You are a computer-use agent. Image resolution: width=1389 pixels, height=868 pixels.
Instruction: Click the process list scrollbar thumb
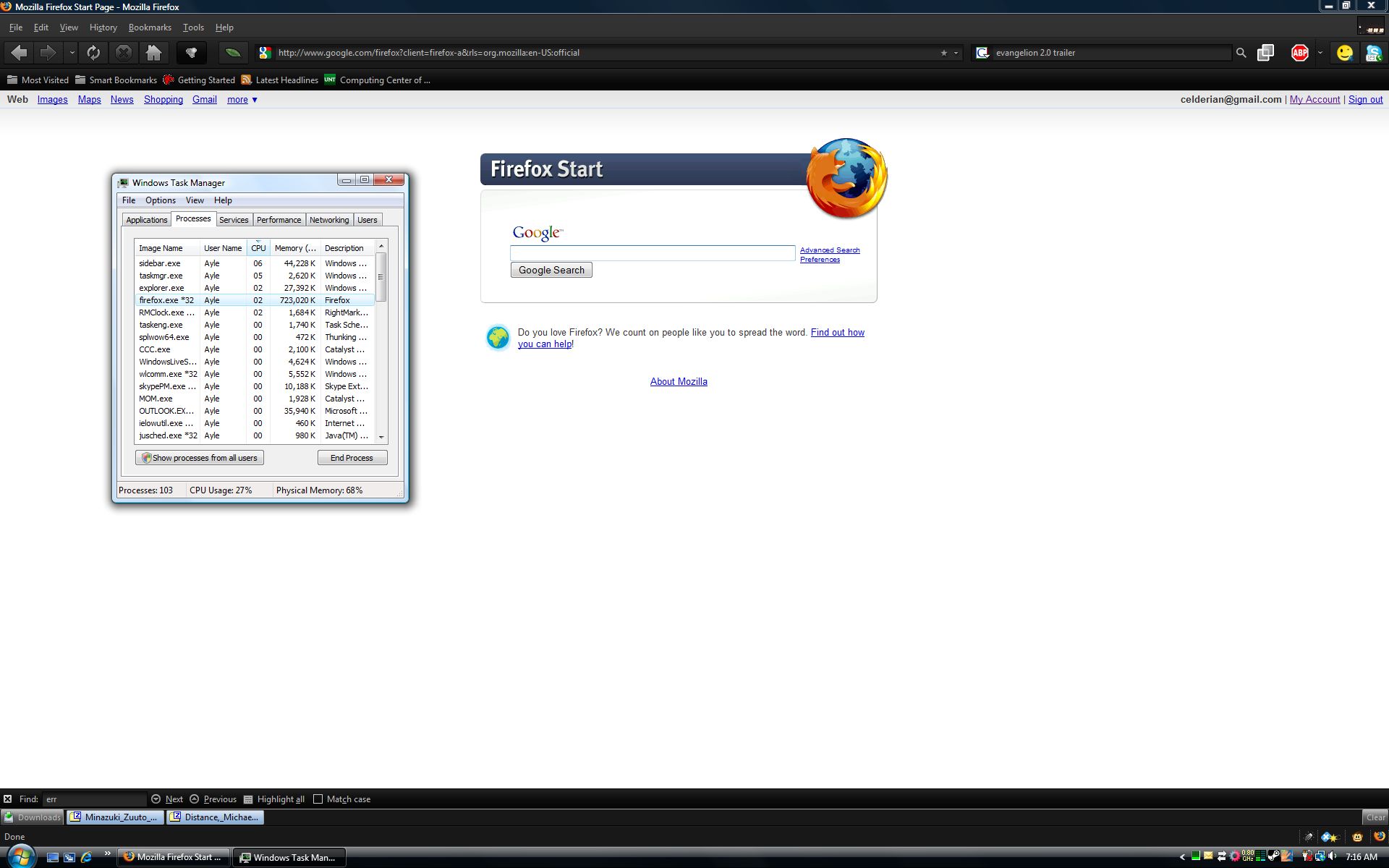click(x=381, y=277)
